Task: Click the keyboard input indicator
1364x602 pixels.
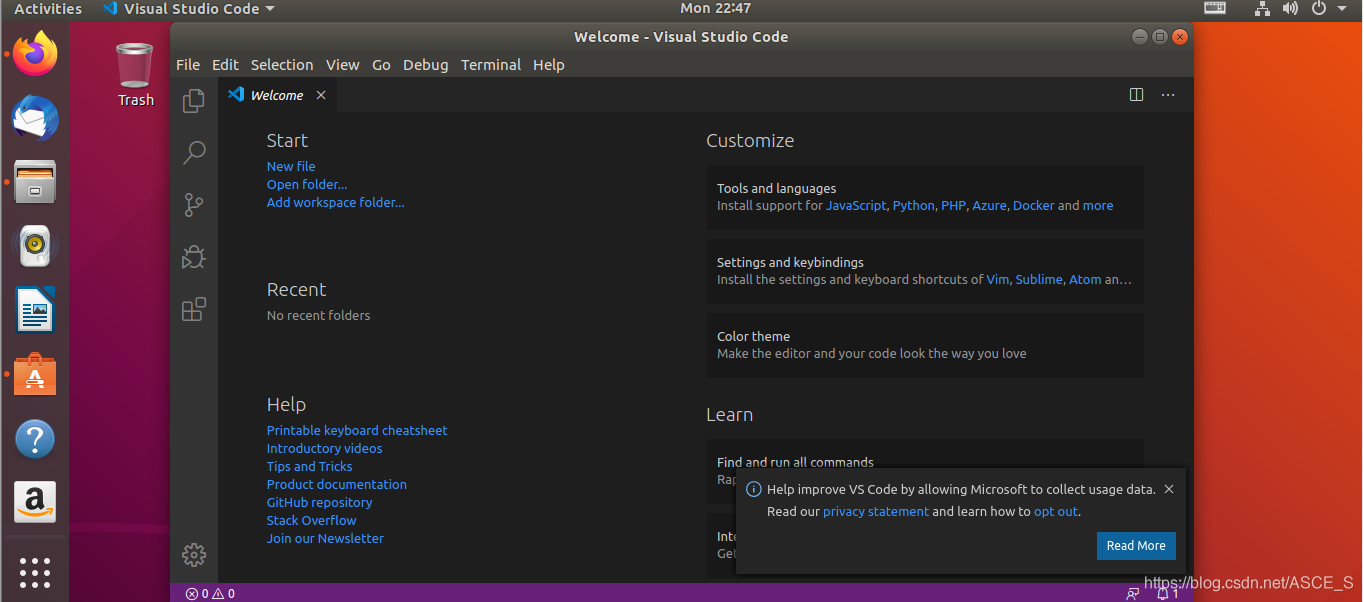Action: pyautogui.click(x=1215, y=9)
